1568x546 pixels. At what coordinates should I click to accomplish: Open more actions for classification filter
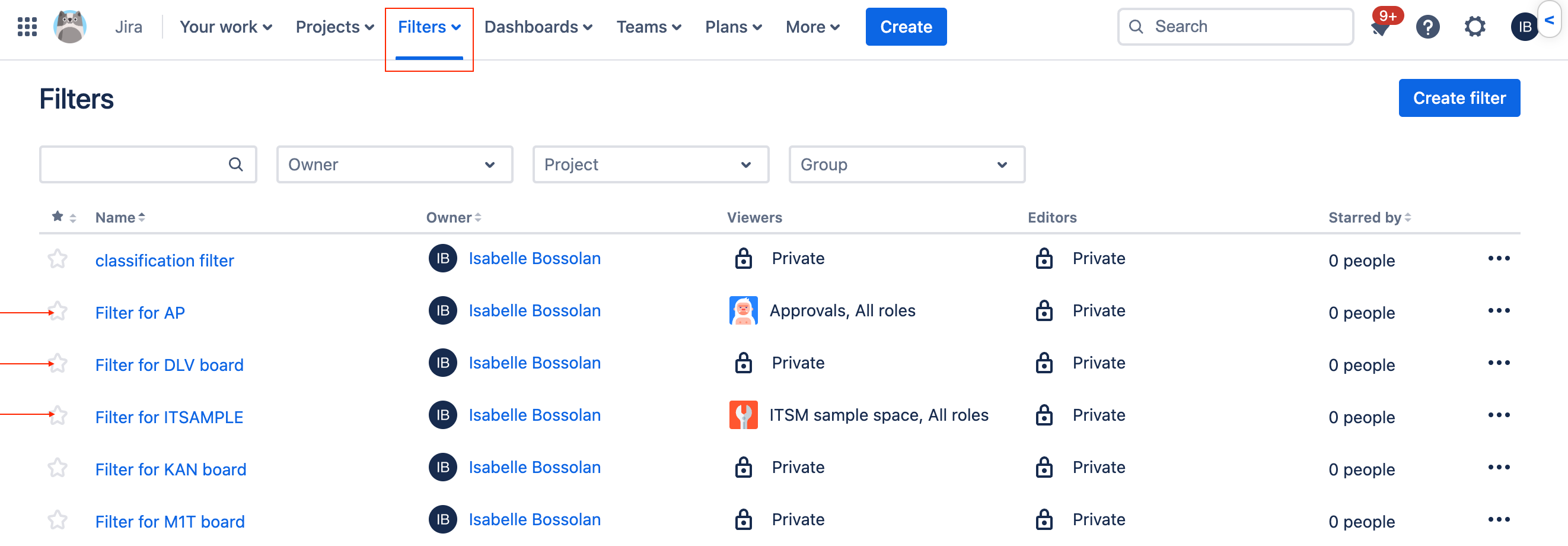tap(1498, 258)
